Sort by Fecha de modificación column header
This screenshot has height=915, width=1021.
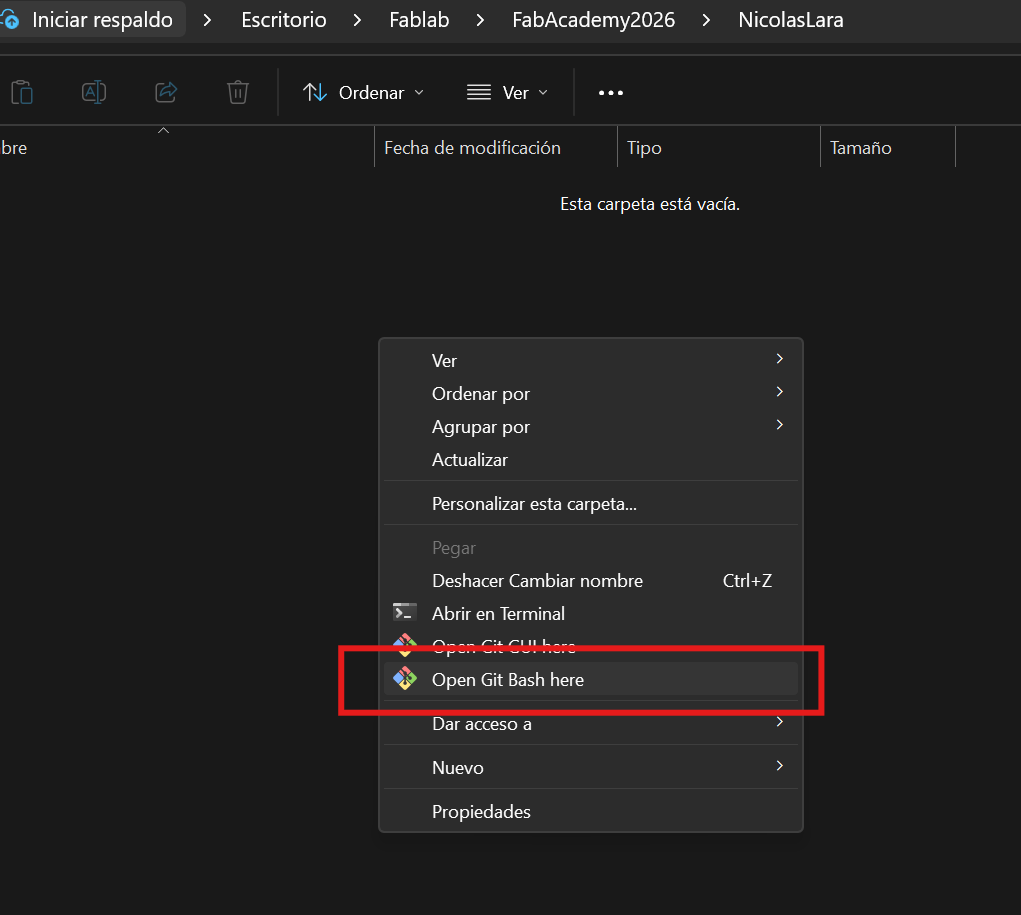[472, 148]
